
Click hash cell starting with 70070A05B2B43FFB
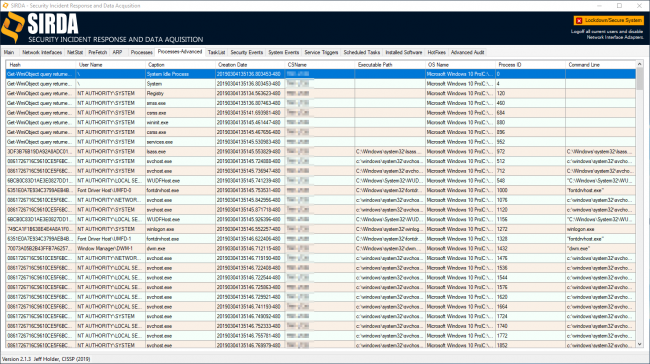41,248
